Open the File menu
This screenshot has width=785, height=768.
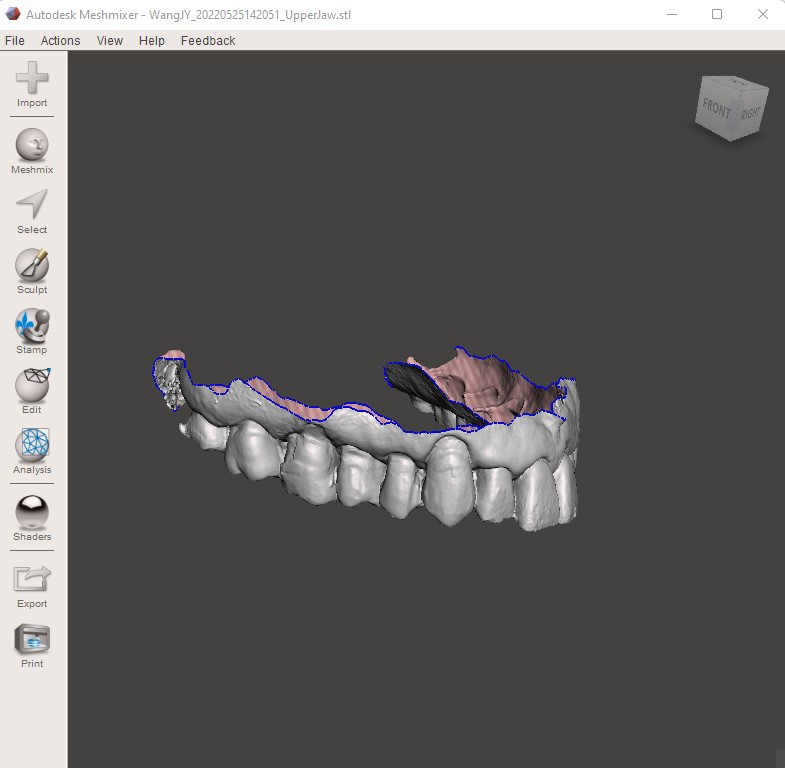pyautogui.click(x=15, y=41)
